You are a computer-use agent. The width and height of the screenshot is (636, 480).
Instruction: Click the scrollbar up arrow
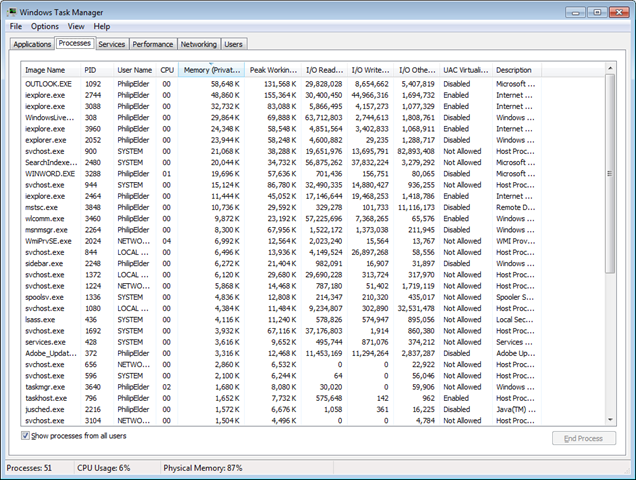click(610, 68)
